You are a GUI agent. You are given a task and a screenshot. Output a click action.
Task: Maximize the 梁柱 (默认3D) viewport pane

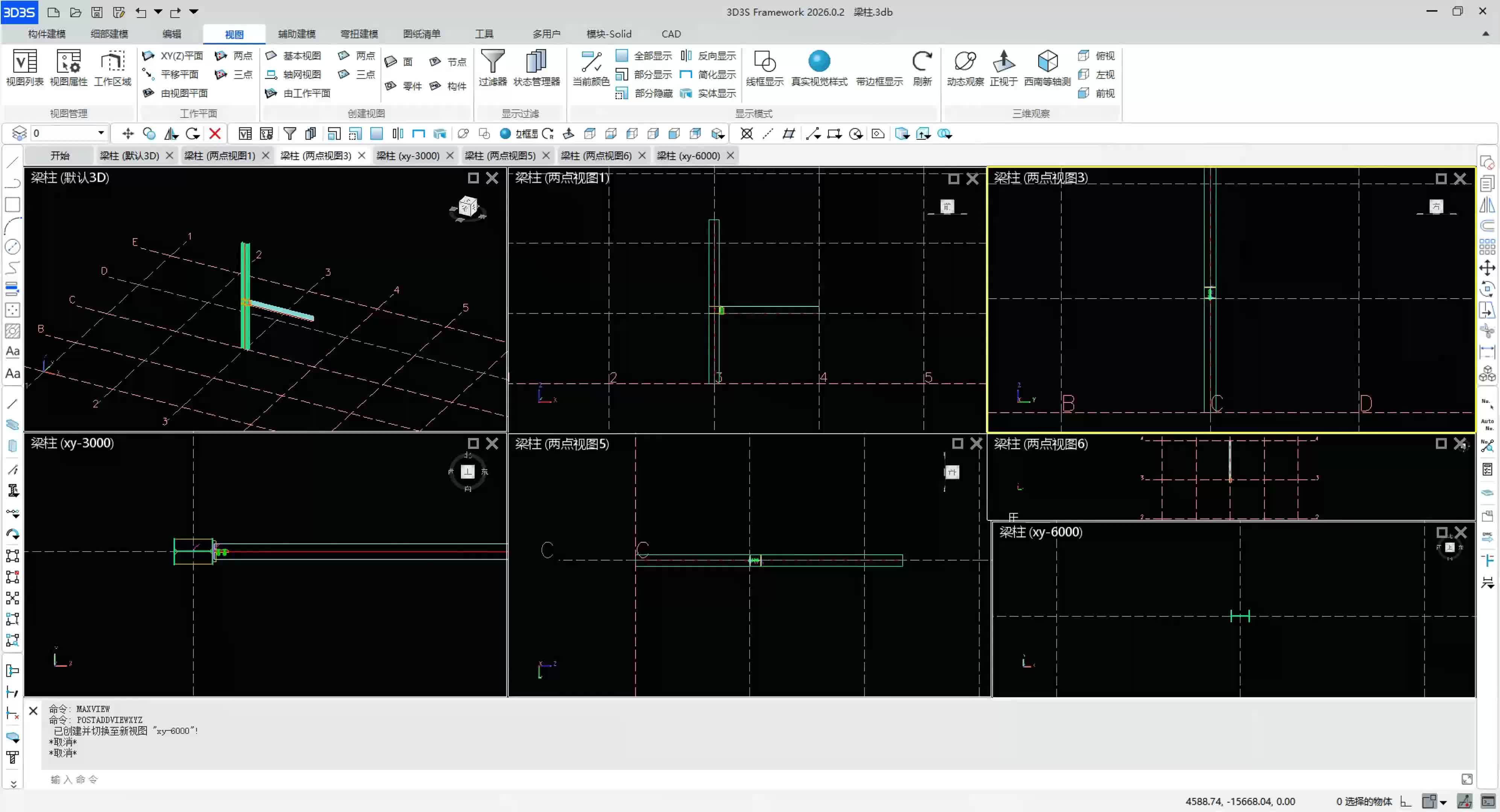point(474,178)
